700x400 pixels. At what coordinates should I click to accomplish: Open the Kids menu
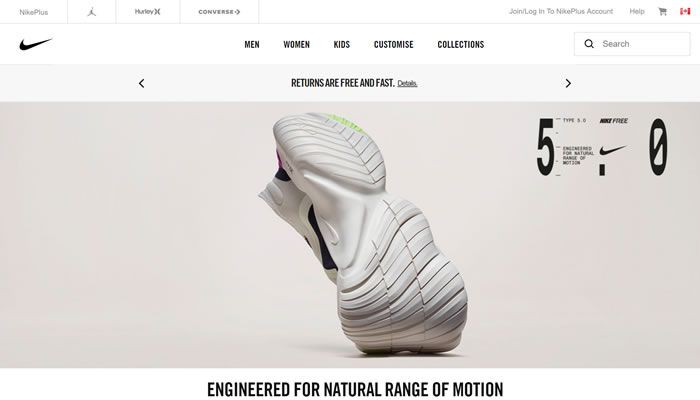(x=342, y=45)
